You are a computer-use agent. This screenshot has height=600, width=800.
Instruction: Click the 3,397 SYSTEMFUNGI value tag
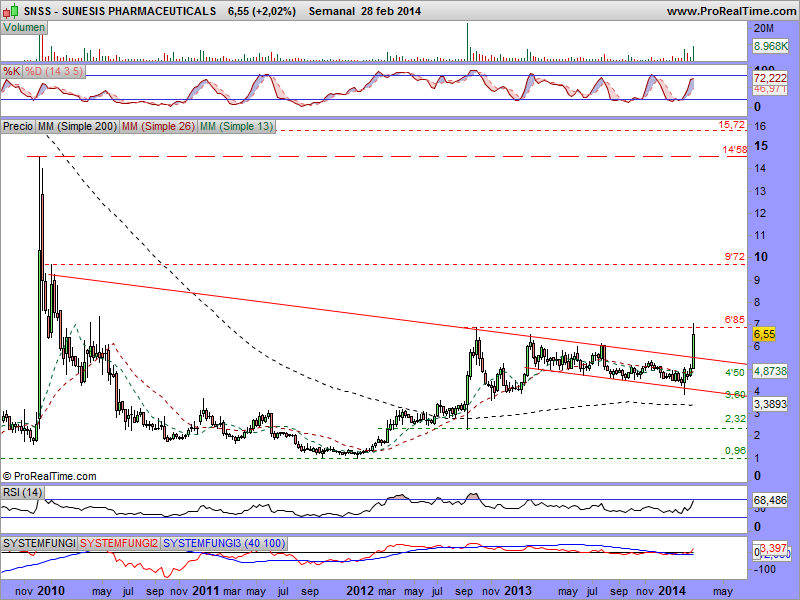774,548
